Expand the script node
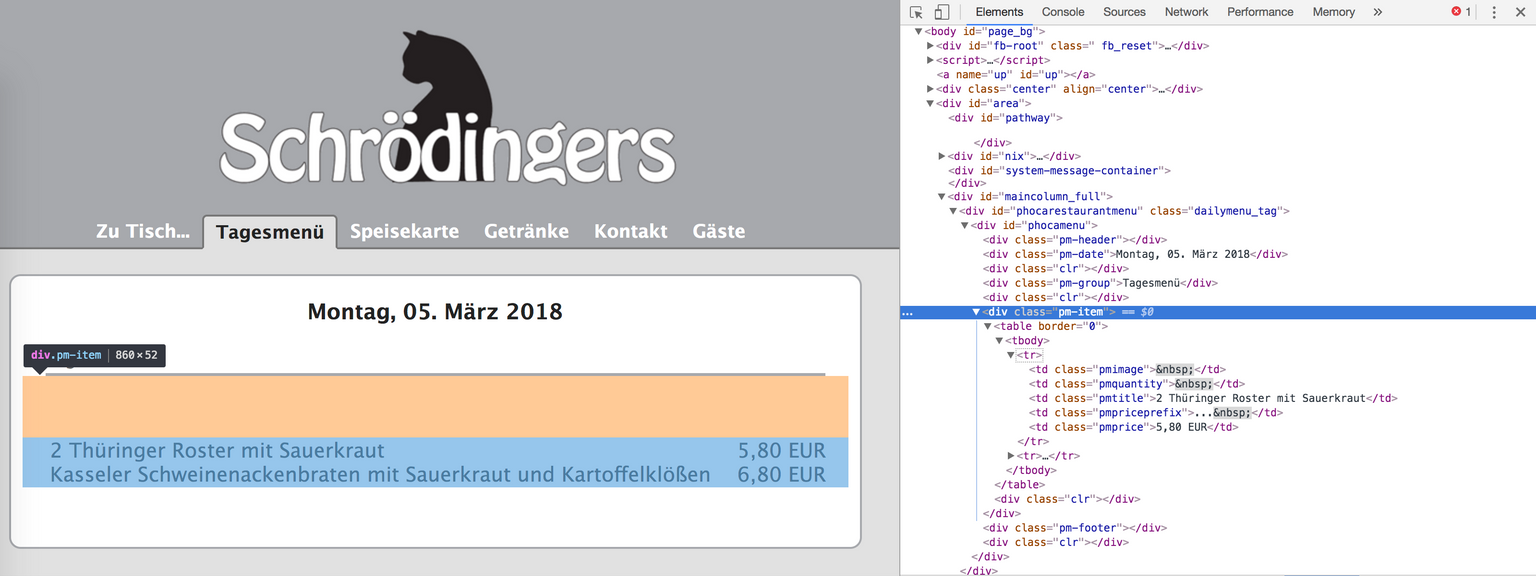 click(931, 60)
